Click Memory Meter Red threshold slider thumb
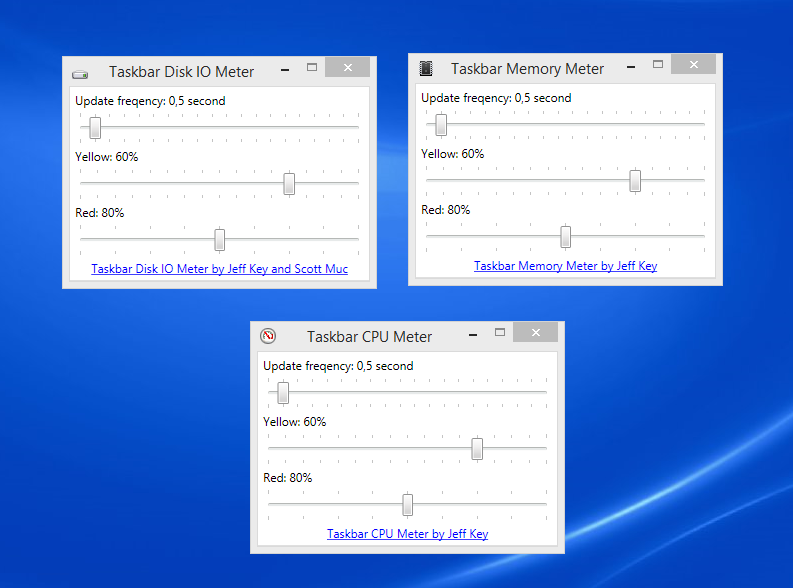Screen dimensions: 793x588 point(565,237)
